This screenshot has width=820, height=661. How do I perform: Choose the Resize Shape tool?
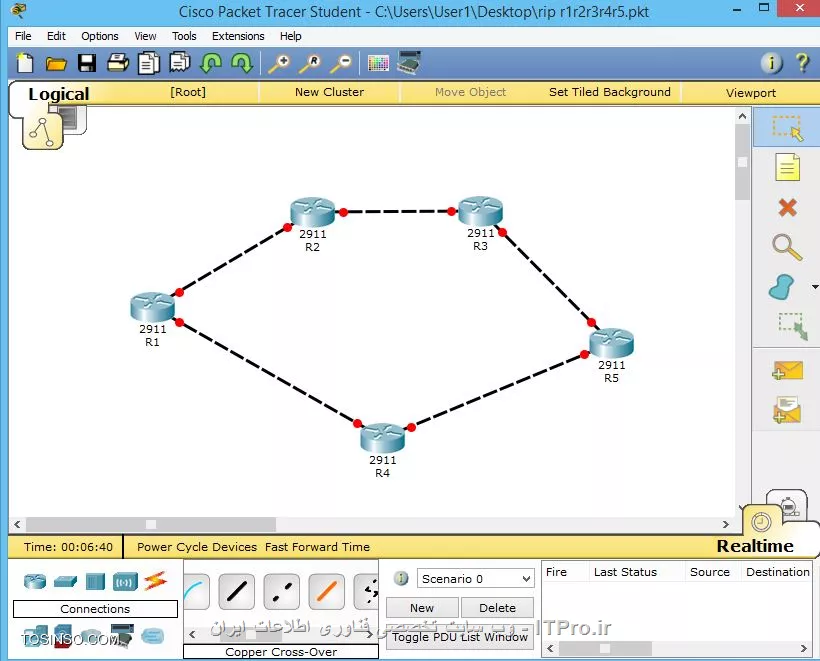coord(792,326)
